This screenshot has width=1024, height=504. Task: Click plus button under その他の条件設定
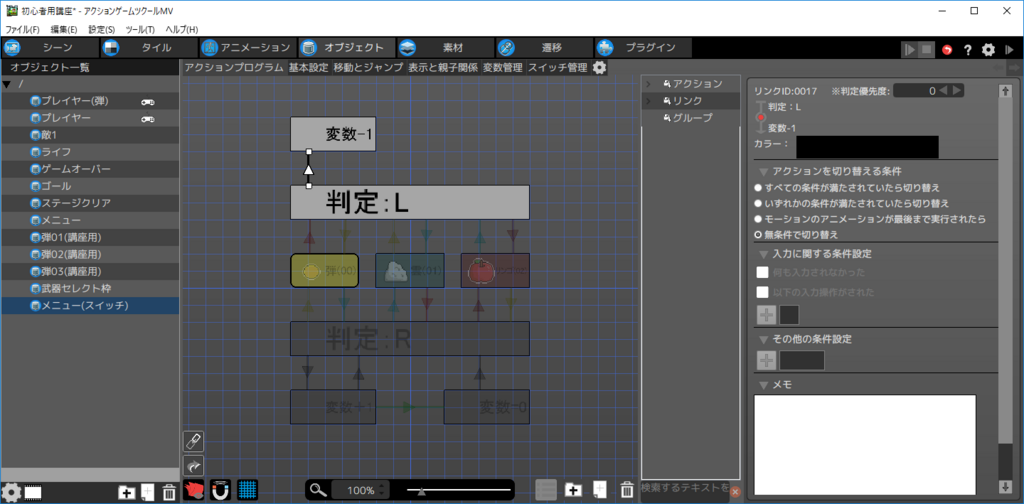click(767, 360)
